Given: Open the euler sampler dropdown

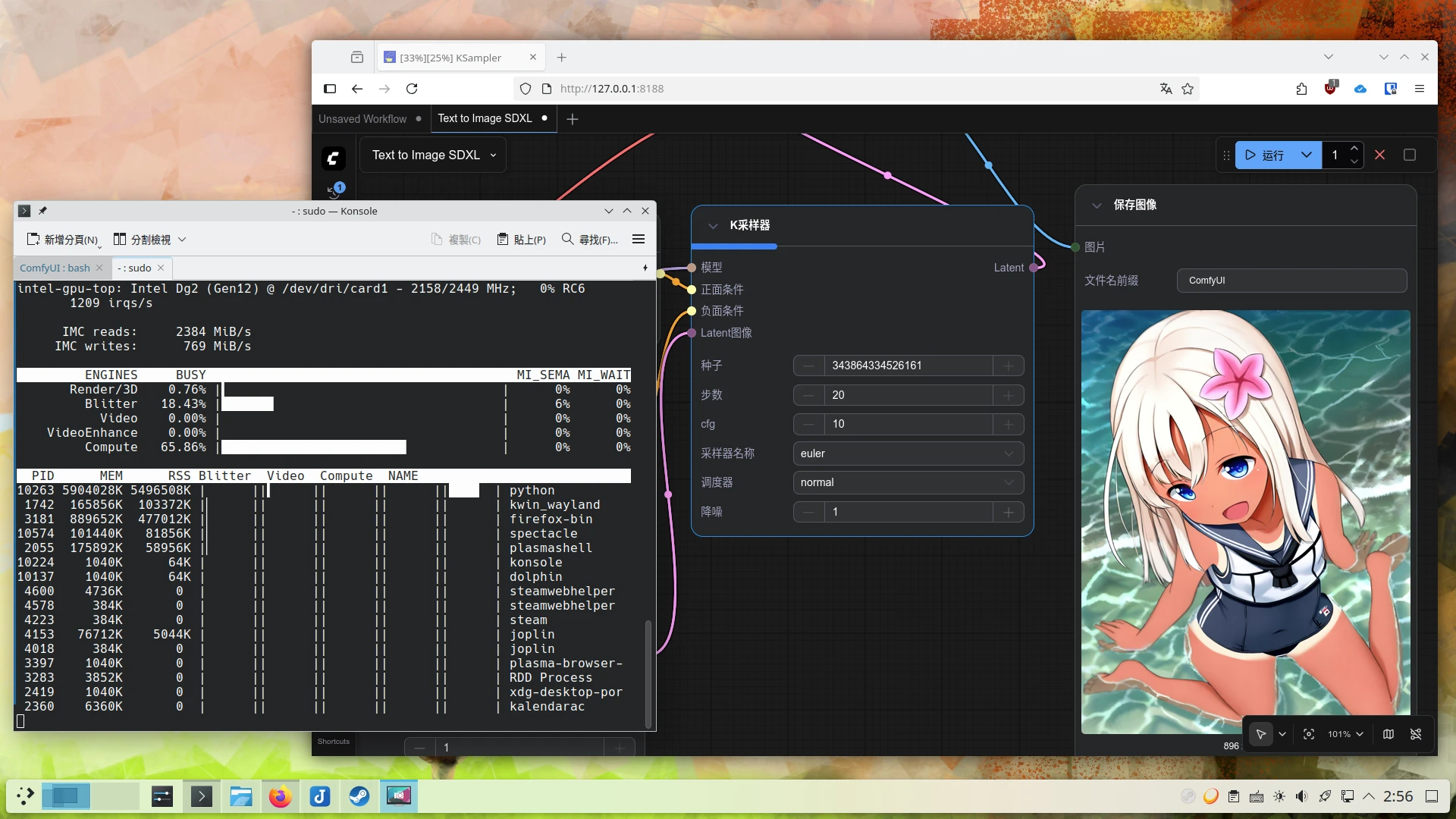Looking at the screenshot, I should pyautogui.click(x=907, y=453).
